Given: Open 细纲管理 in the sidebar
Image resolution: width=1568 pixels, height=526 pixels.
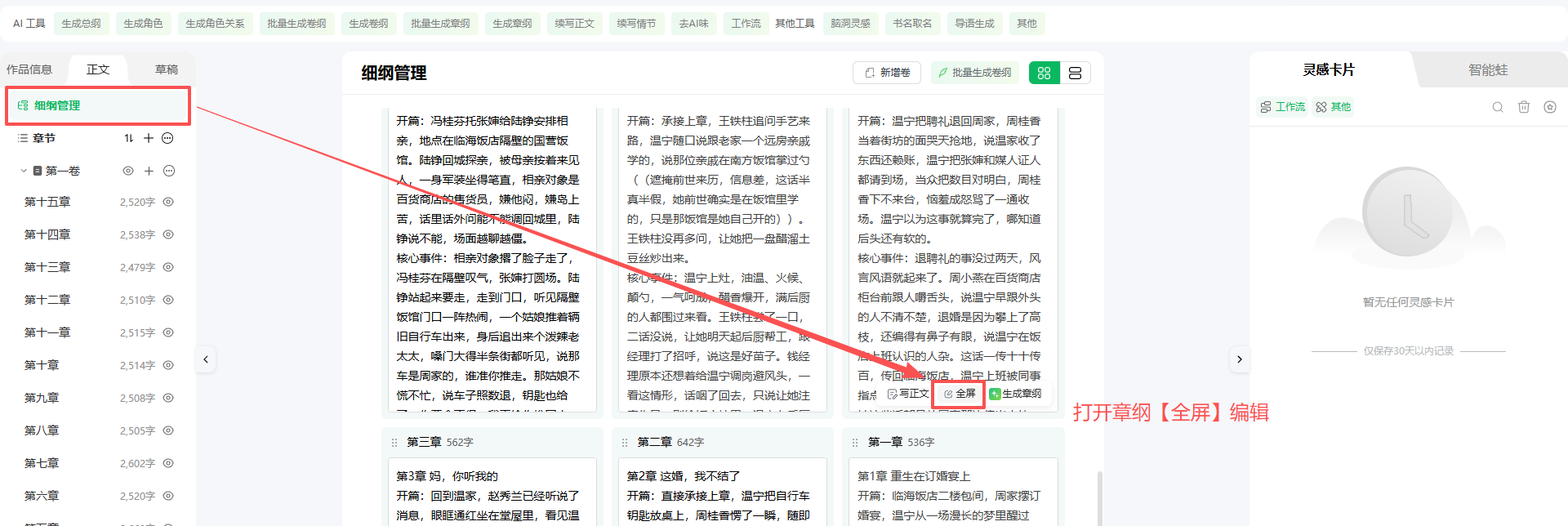Looking at the screenshot, I should point(98,105).
